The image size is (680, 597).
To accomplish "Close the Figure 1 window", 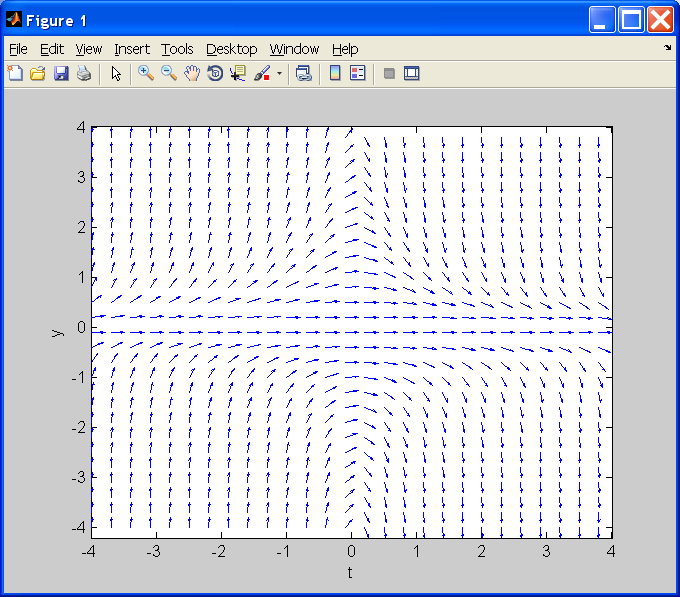I will point(660,20).
